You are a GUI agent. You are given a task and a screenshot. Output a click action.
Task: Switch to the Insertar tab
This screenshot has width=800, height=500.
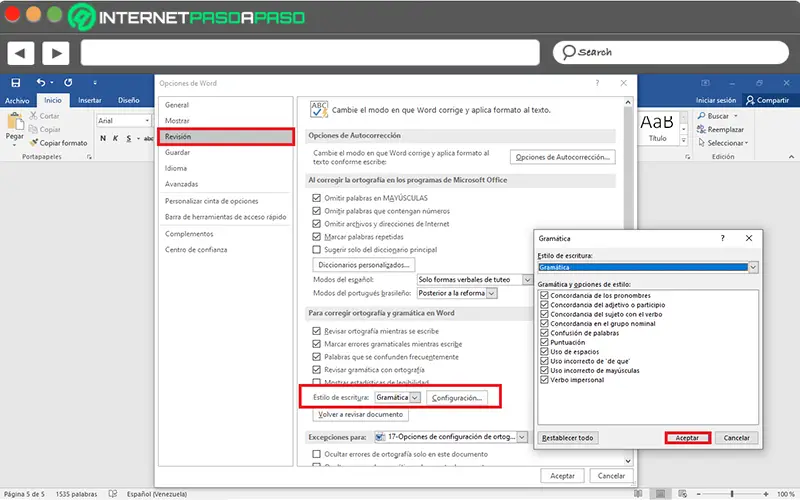pos(90,101)
